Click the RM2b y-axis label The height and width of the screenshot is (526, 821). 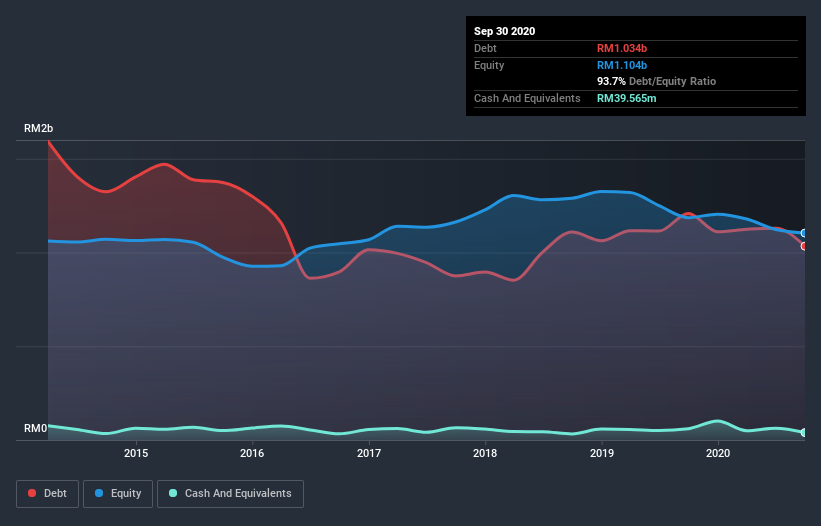pyautogui.click(x=38, y=128)
